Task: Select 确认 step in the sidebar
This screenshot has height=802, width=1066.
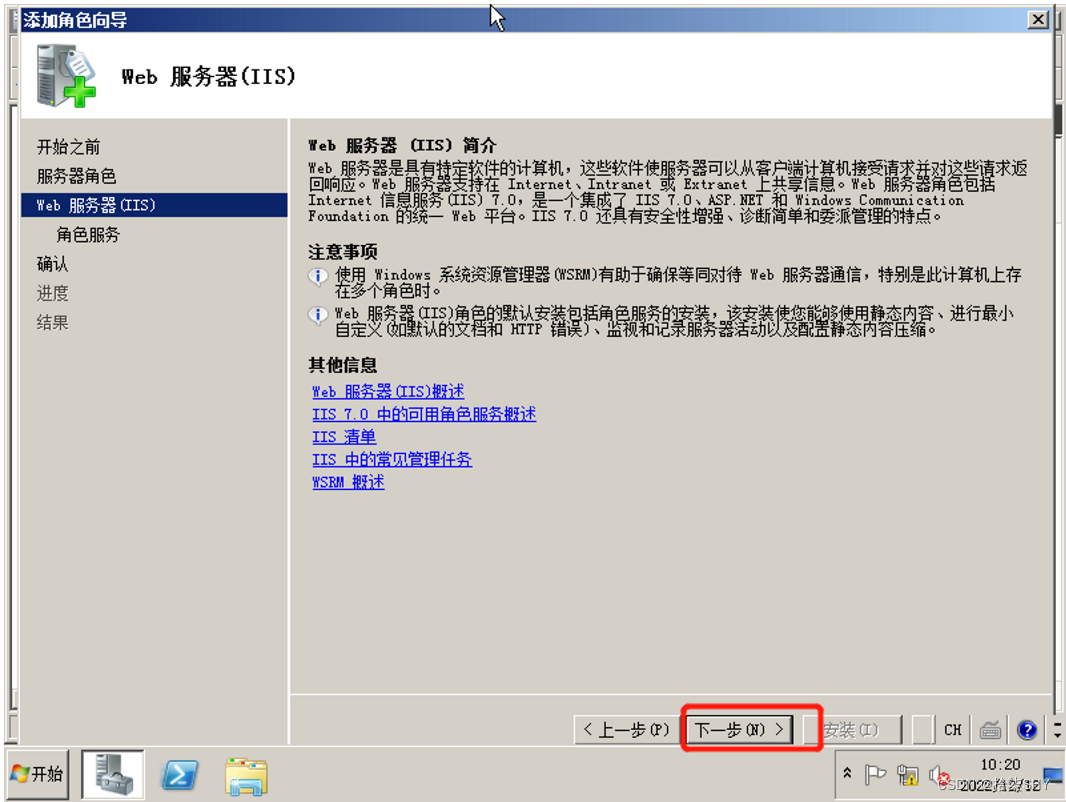Action: point(52,264)
